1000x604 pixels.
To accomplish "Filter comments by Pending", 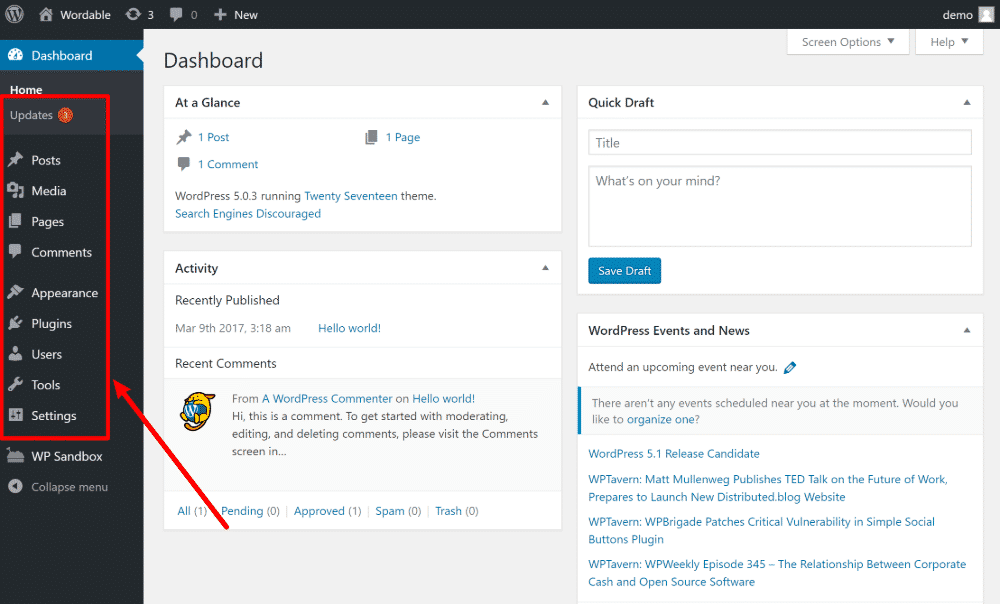I will (x=242, y=511).
